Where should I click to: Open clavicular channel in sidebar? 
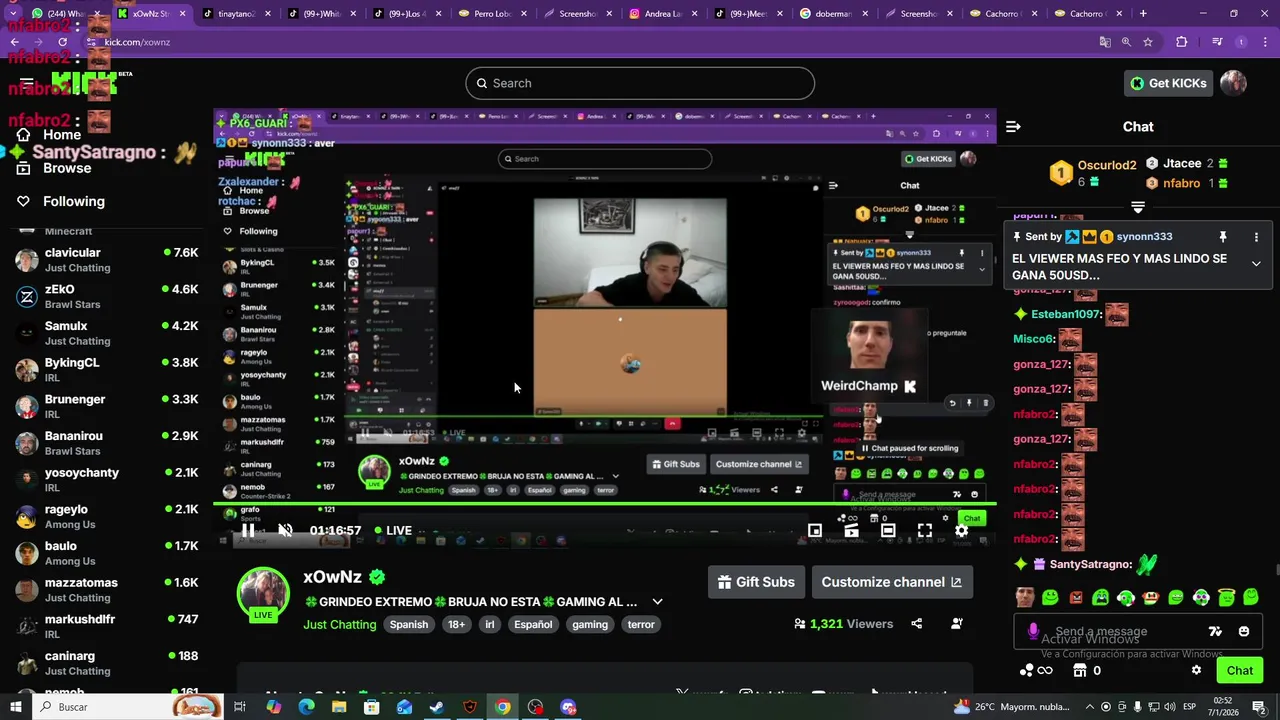click(107, 260)
